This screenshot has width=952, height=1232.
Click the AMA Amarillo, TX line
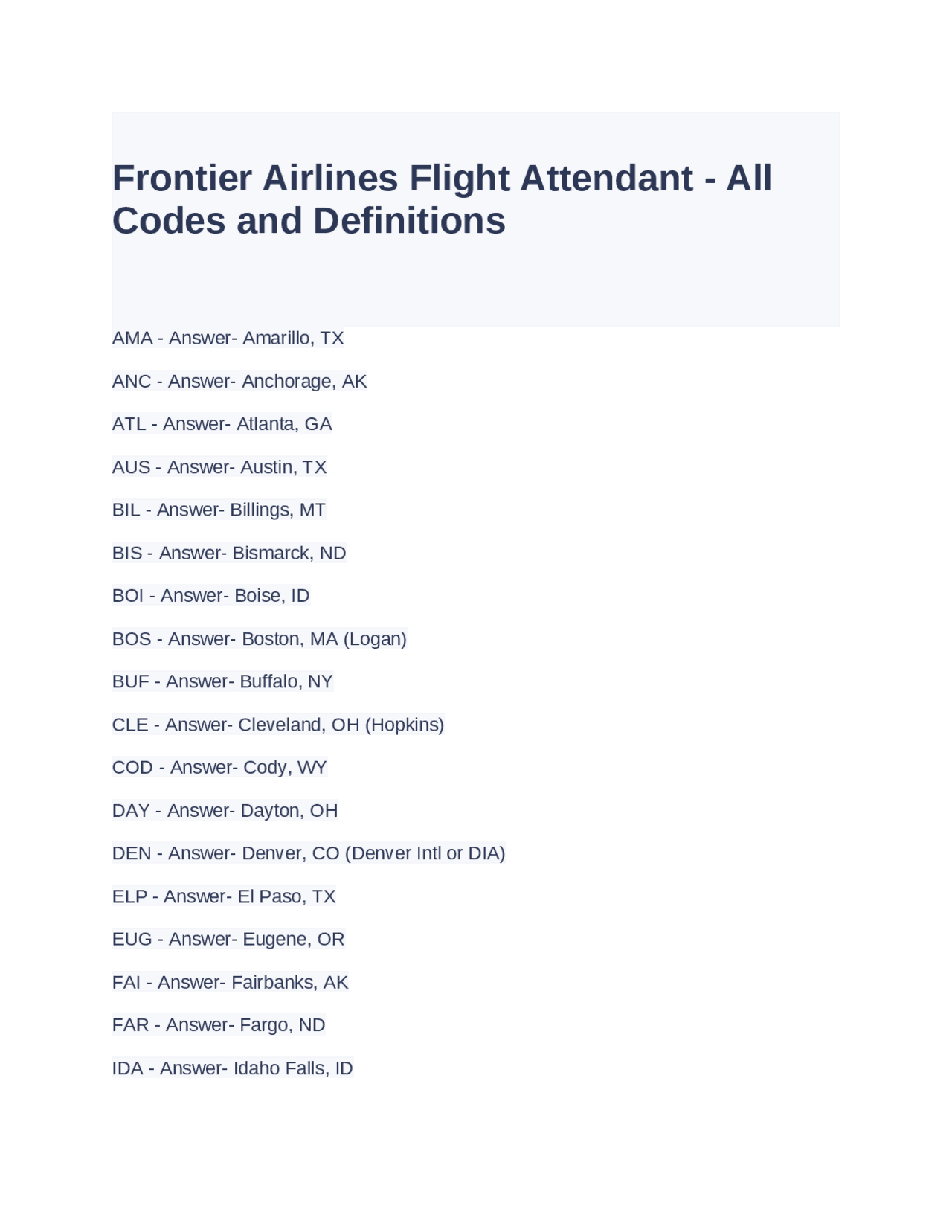tap(228, 339)
